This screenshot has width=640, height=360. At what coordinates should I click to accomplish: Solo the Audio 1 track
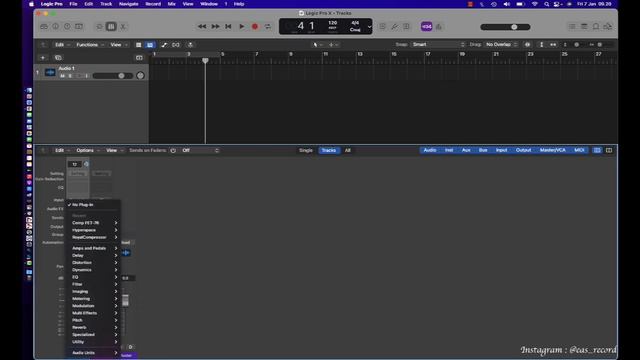click(70, 76)
